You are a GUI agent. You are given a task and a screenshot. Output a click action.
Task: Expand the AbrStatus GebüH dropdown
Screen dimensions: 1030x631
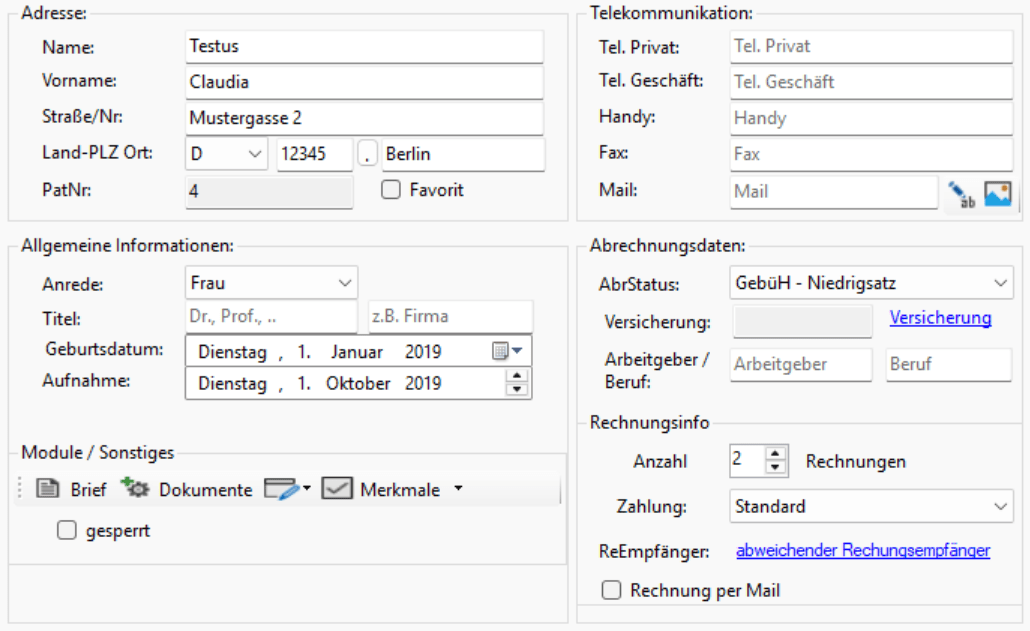point(1002,284)
